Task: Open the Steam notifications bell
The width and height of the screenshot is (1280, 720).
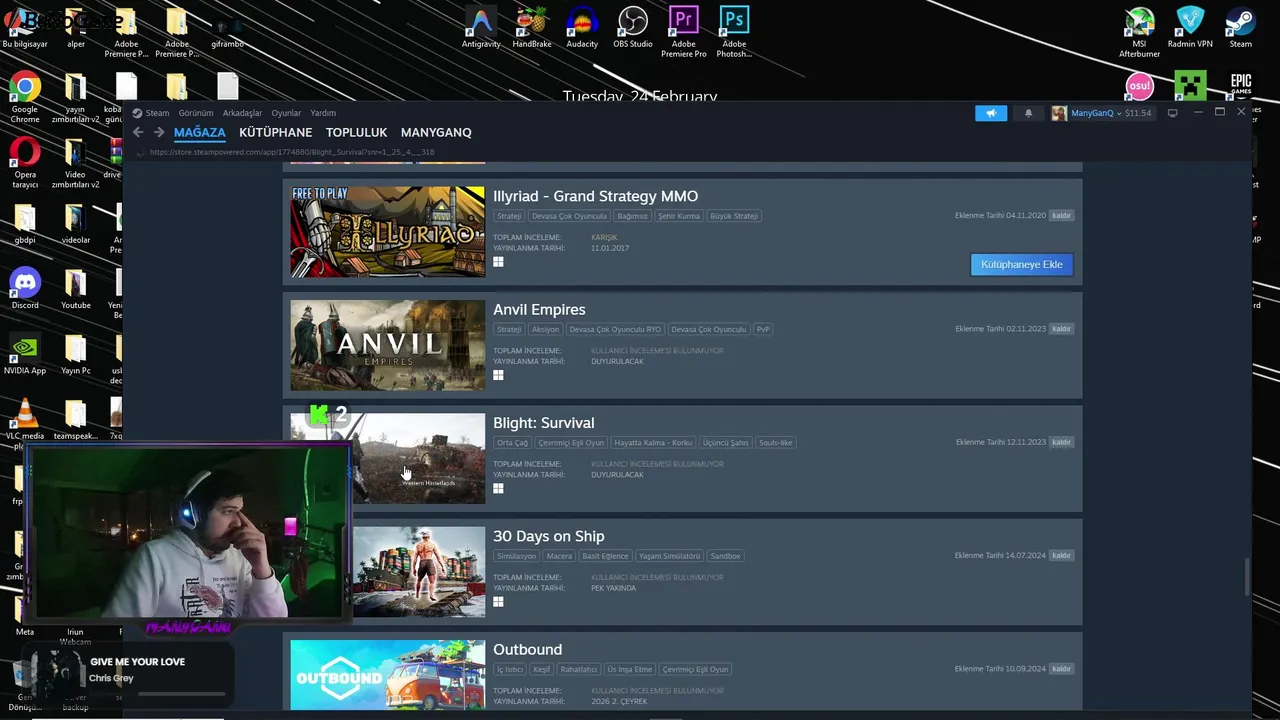Action: [x=1028, y=113]
